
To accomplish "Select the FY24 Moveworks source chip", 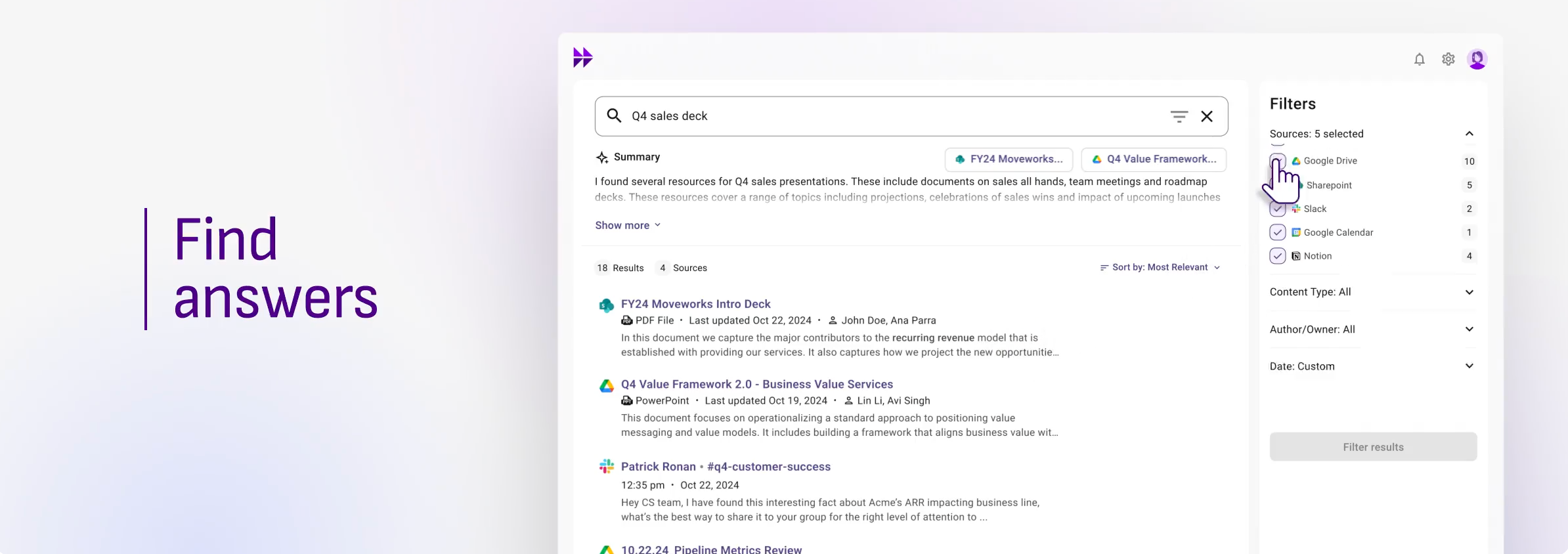I will 1009,160.
